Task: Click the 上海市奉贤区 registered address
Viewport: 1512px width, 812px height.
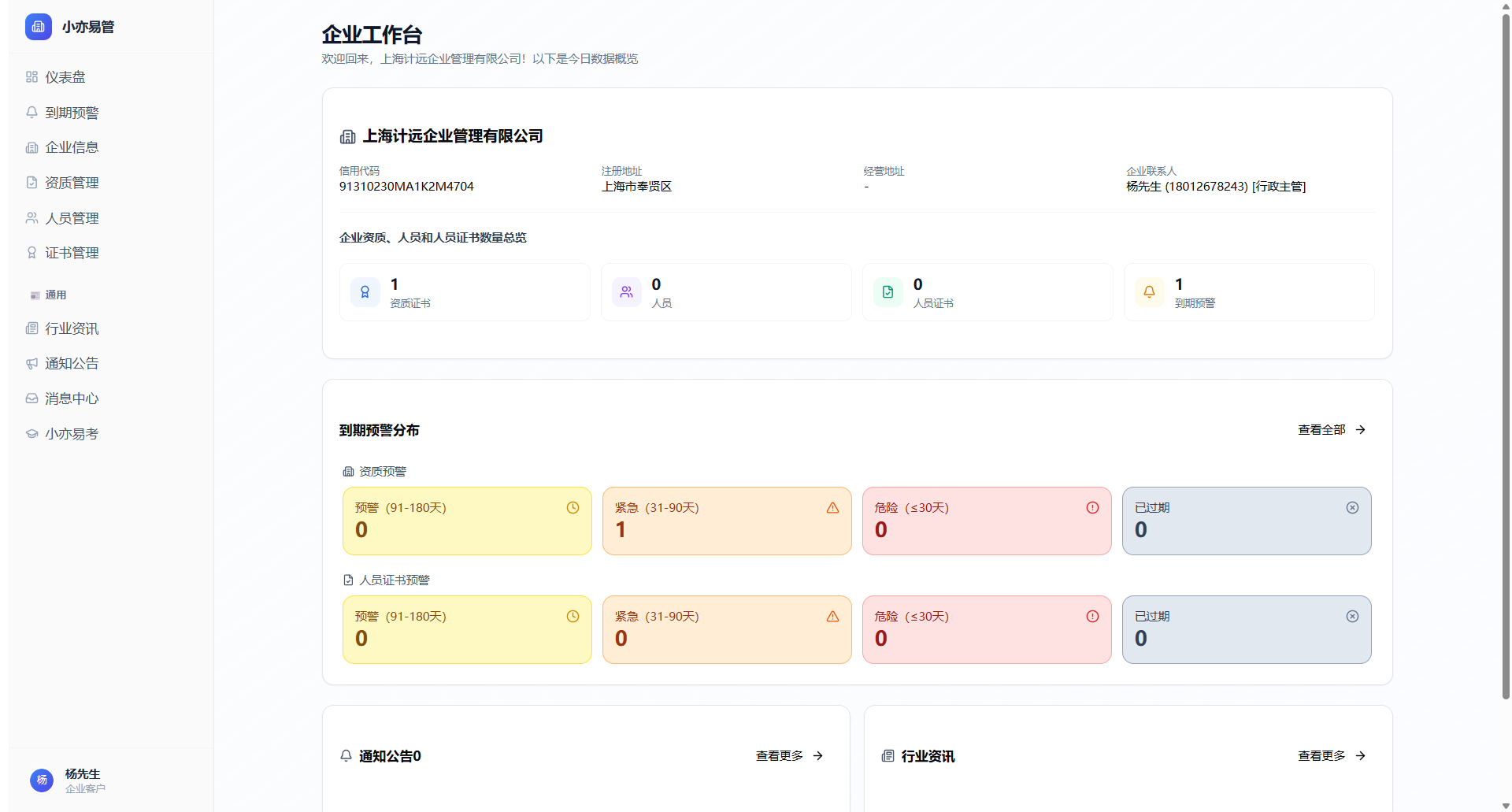Action: point(636,187)
